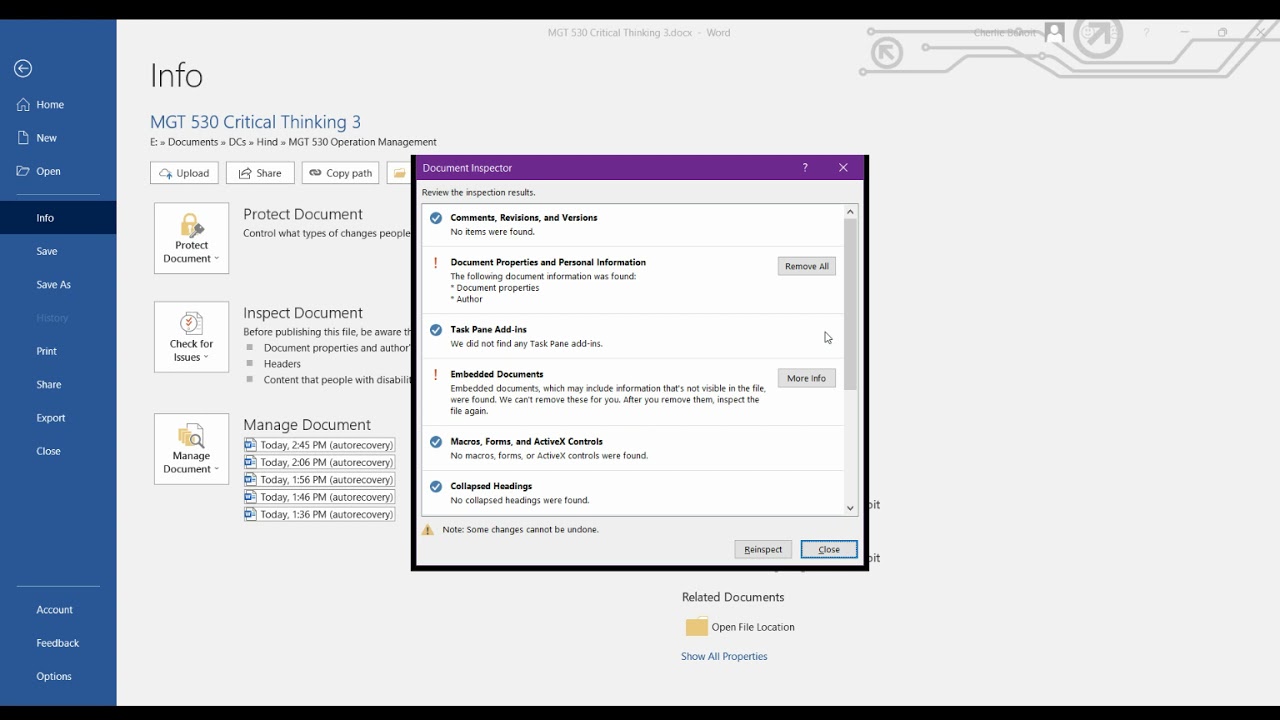Click More Info for Embedded Documents
The height and width of the screenshot is (720, 1280).
(x=806, y=378)
